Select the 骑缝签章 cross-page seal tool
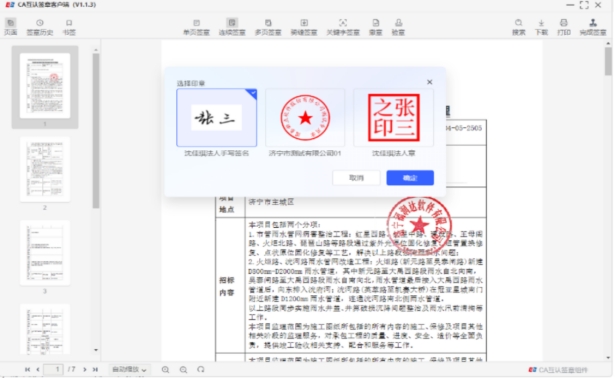This screenshot has width=615, height=378. pyautogui.click(x=304, y=27)
